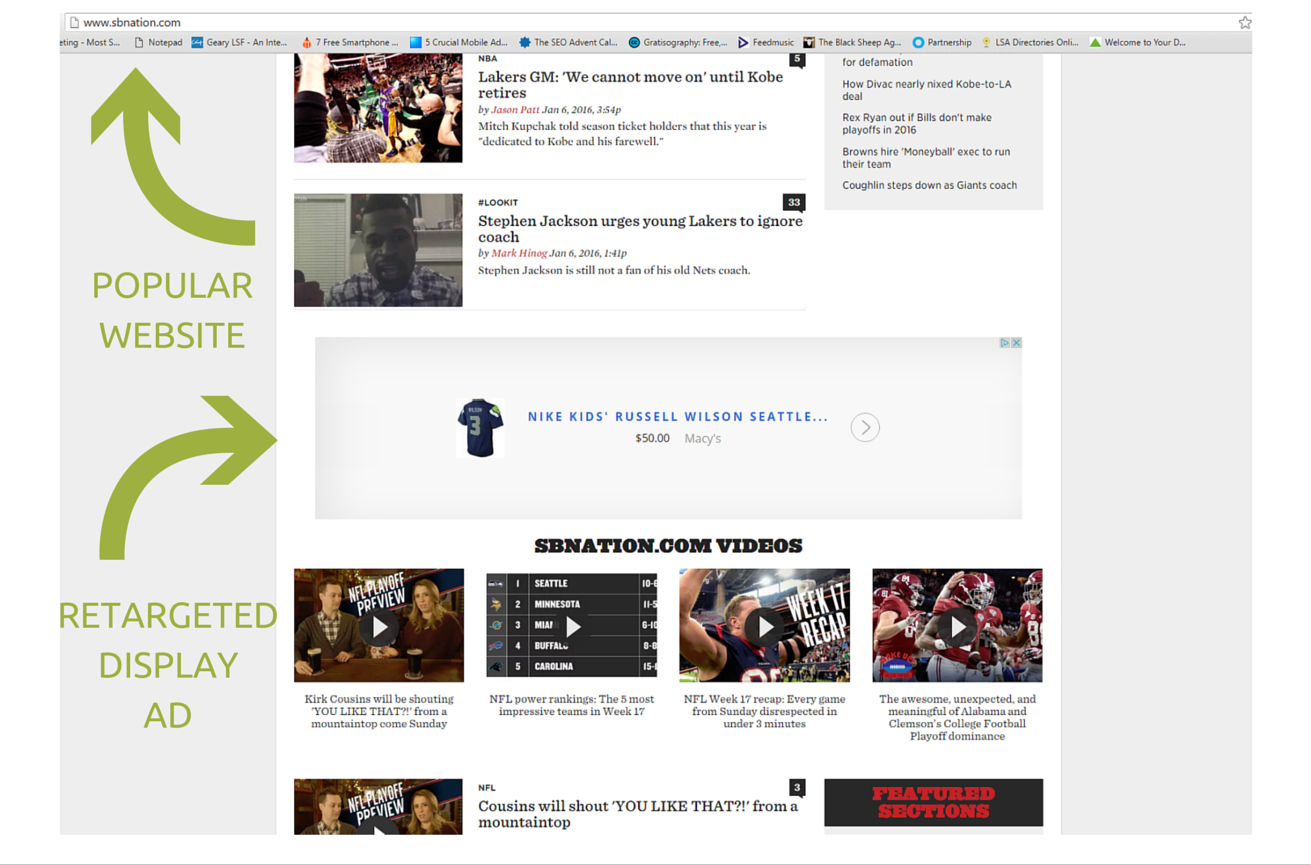
Task: Bookmark this page with the star icon
Action: (1244, 22)
